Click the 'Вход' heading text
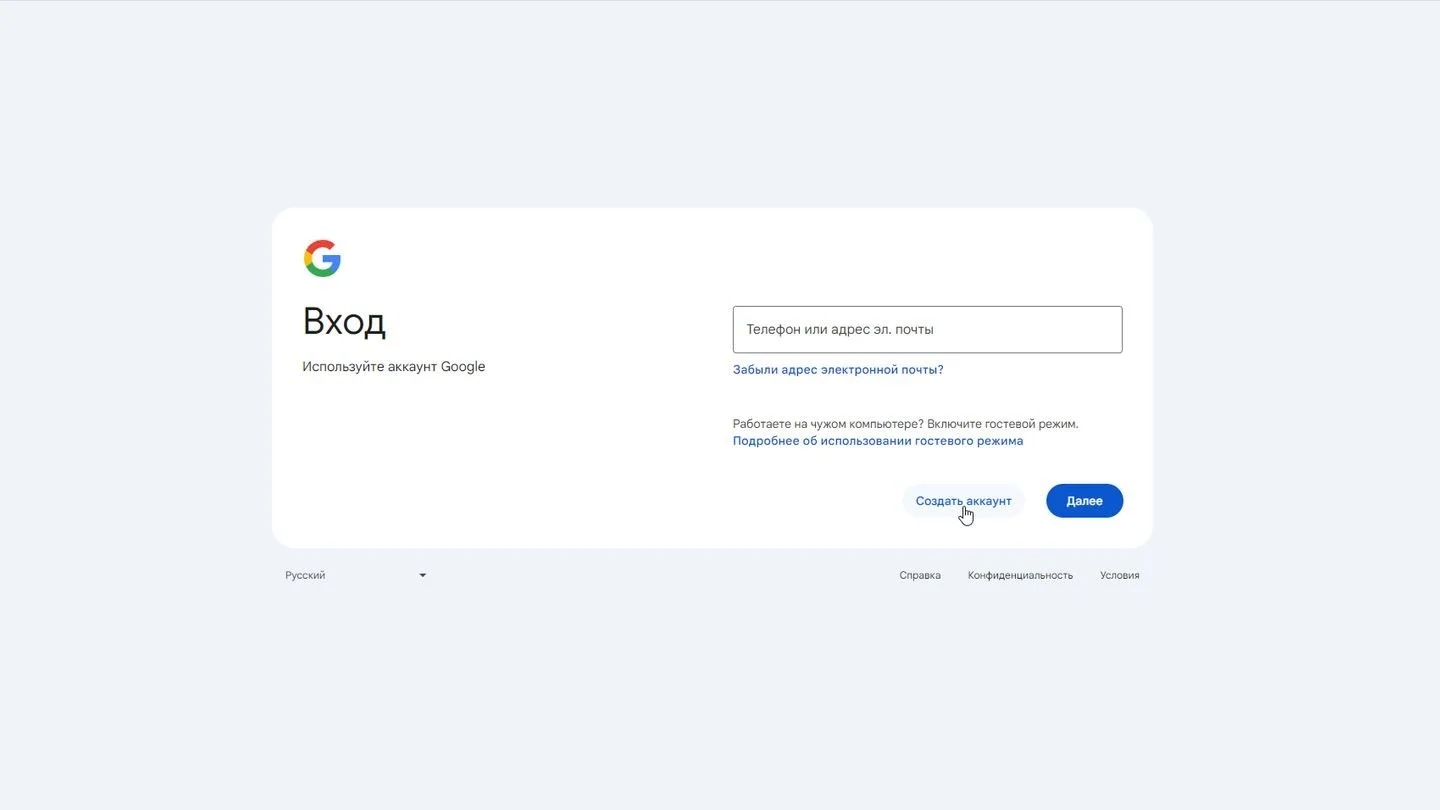1440x810 pixels. [x=344, y=322]
